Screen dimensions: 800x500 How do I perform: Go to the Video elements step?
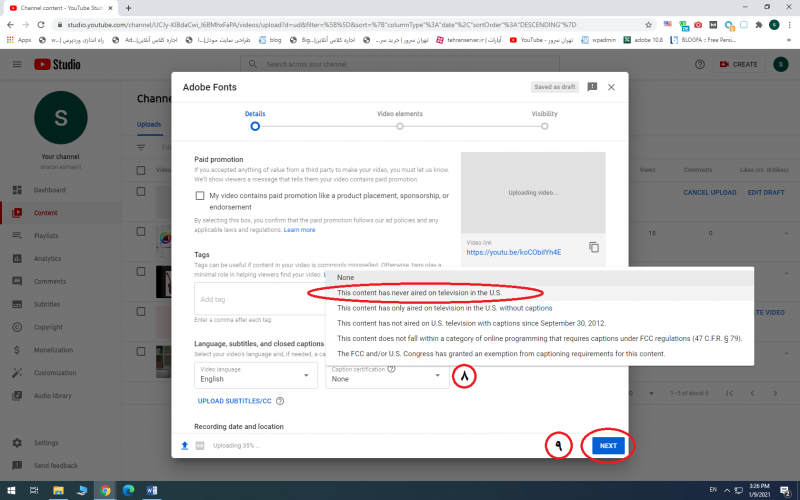(x=400, y=126)
